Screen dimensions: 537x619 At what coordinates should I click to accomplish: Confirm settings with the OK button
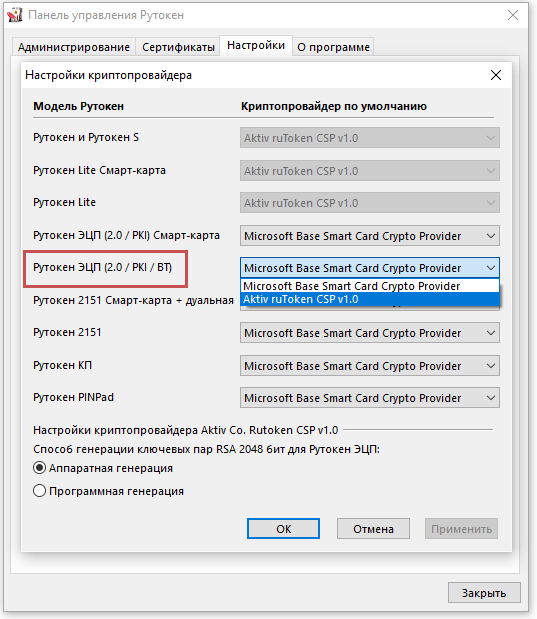pos(284,529)
